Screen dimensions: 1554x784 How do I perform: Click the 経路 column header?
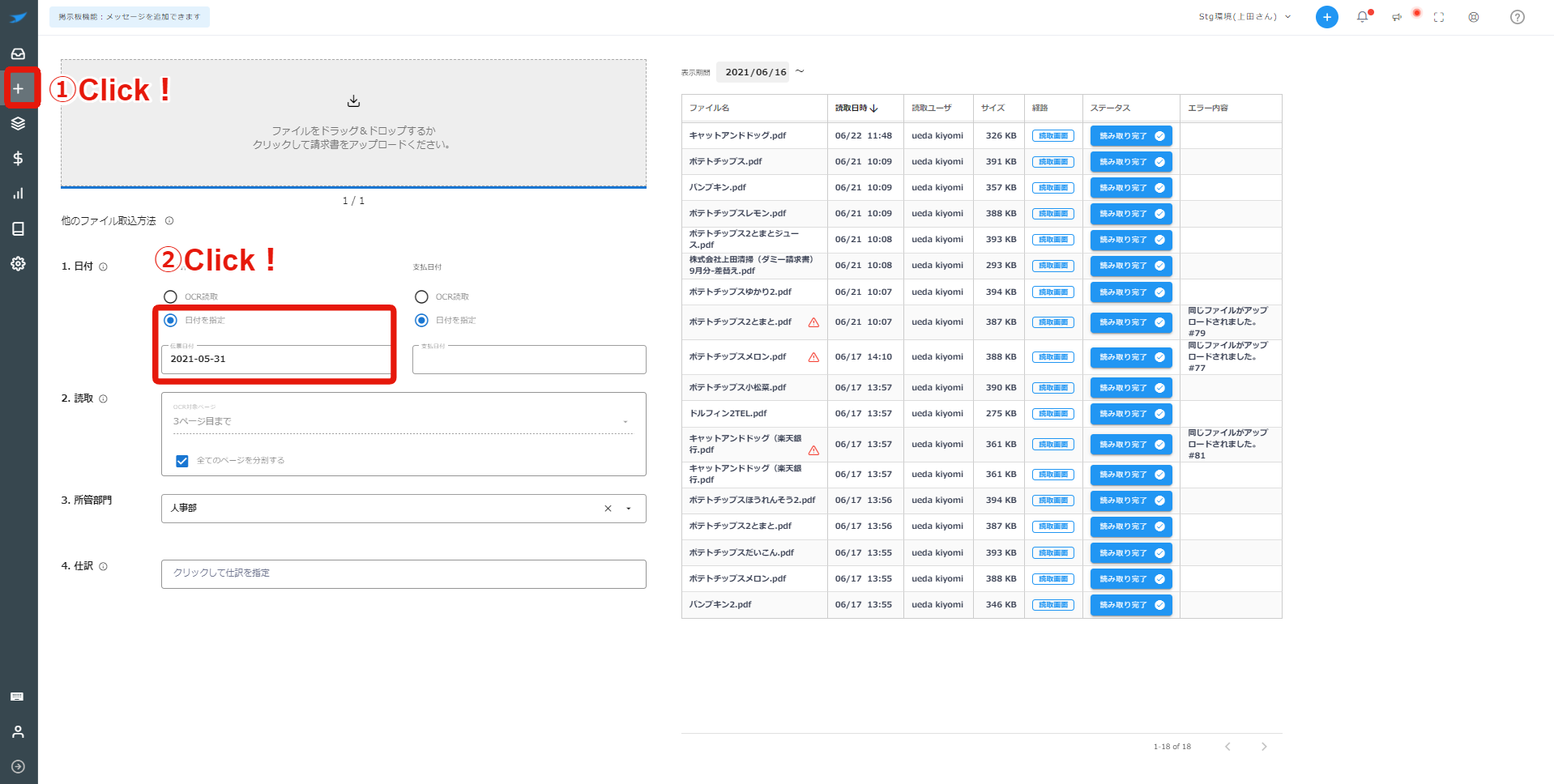tap(1040, 108)
